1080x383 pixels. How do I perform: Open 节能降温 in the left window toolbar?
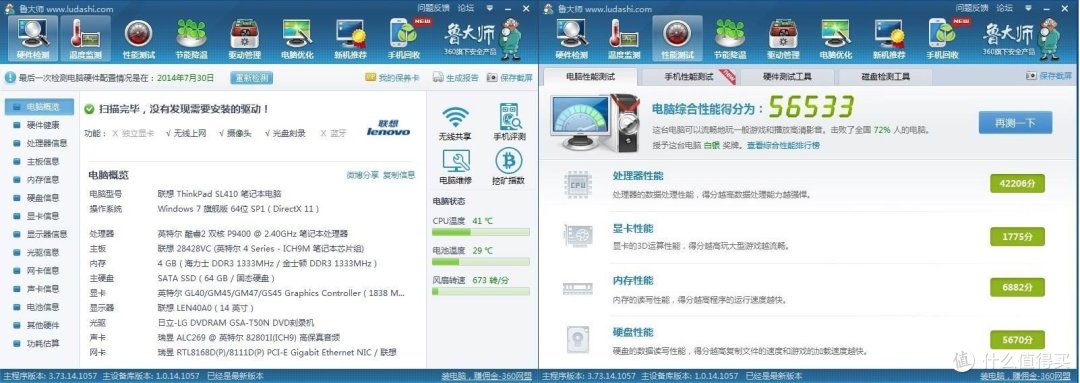tap(191, 39)
